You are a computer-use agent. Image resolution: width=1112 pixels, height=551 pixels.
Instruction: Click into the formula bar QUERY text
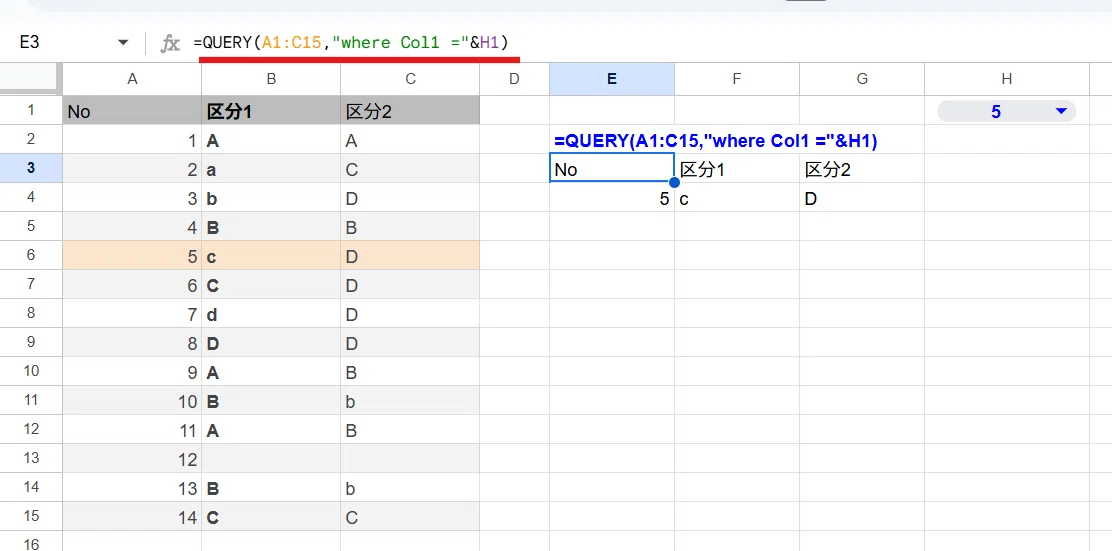pyautogui.click(x=351, y=43)
